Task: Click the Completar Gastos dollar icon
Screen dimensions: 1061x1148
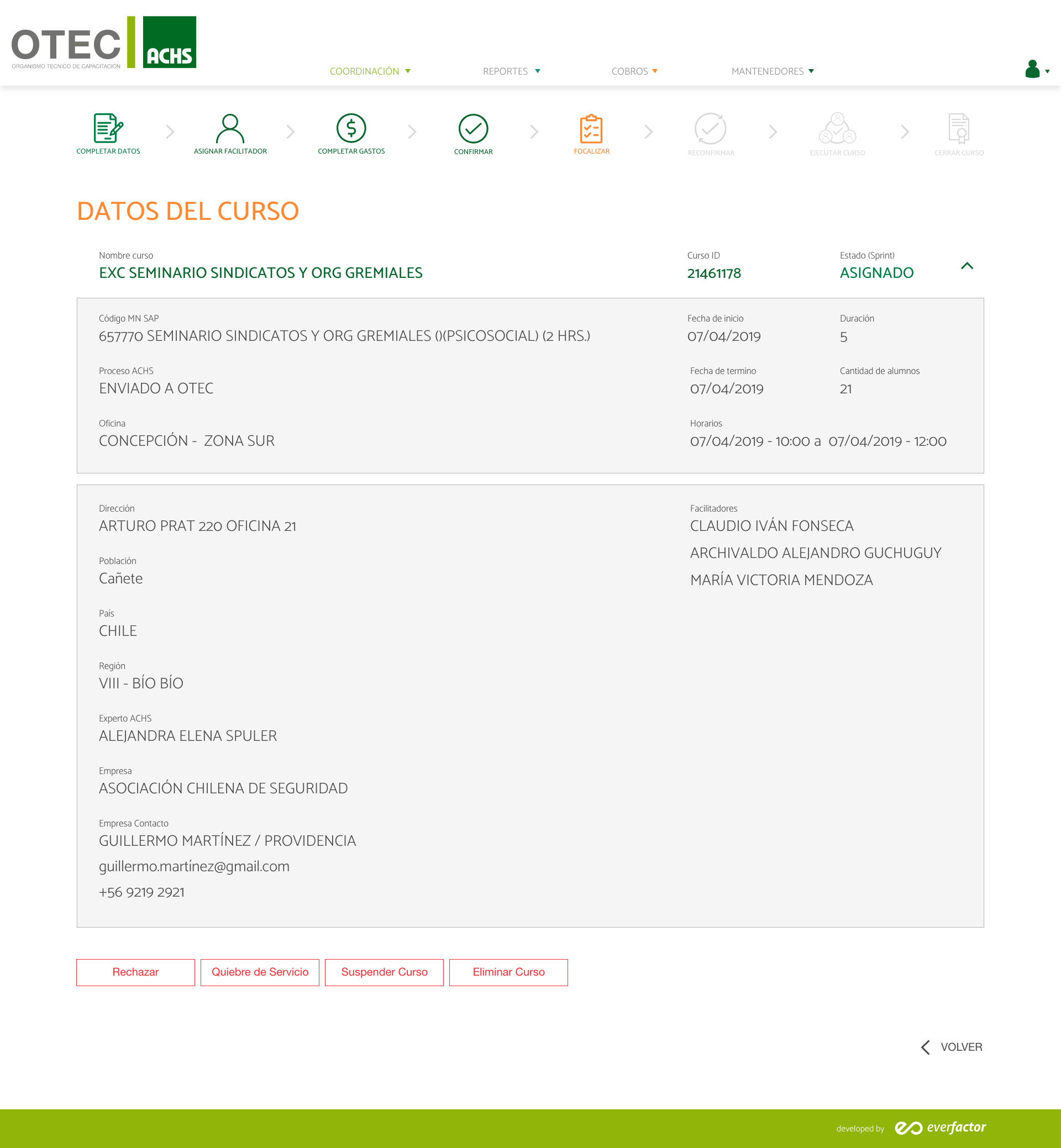Action: [351, 128]
